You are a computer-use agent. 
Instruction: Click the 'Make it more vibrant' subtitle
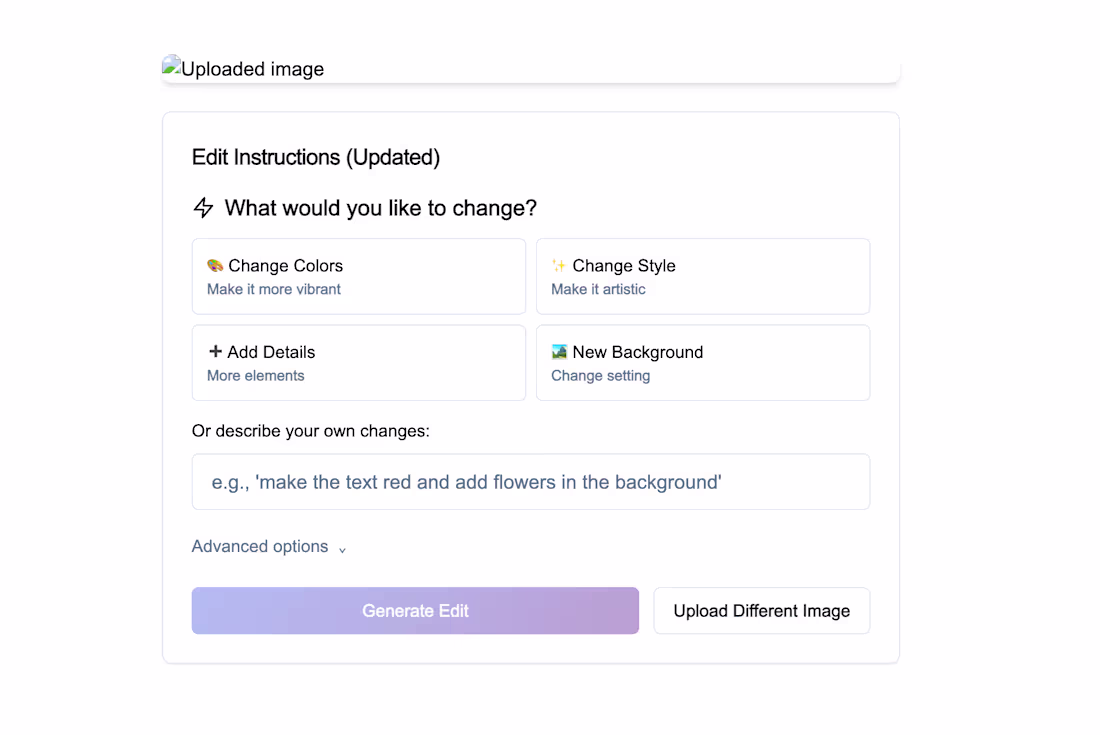(x=274, y=290)
